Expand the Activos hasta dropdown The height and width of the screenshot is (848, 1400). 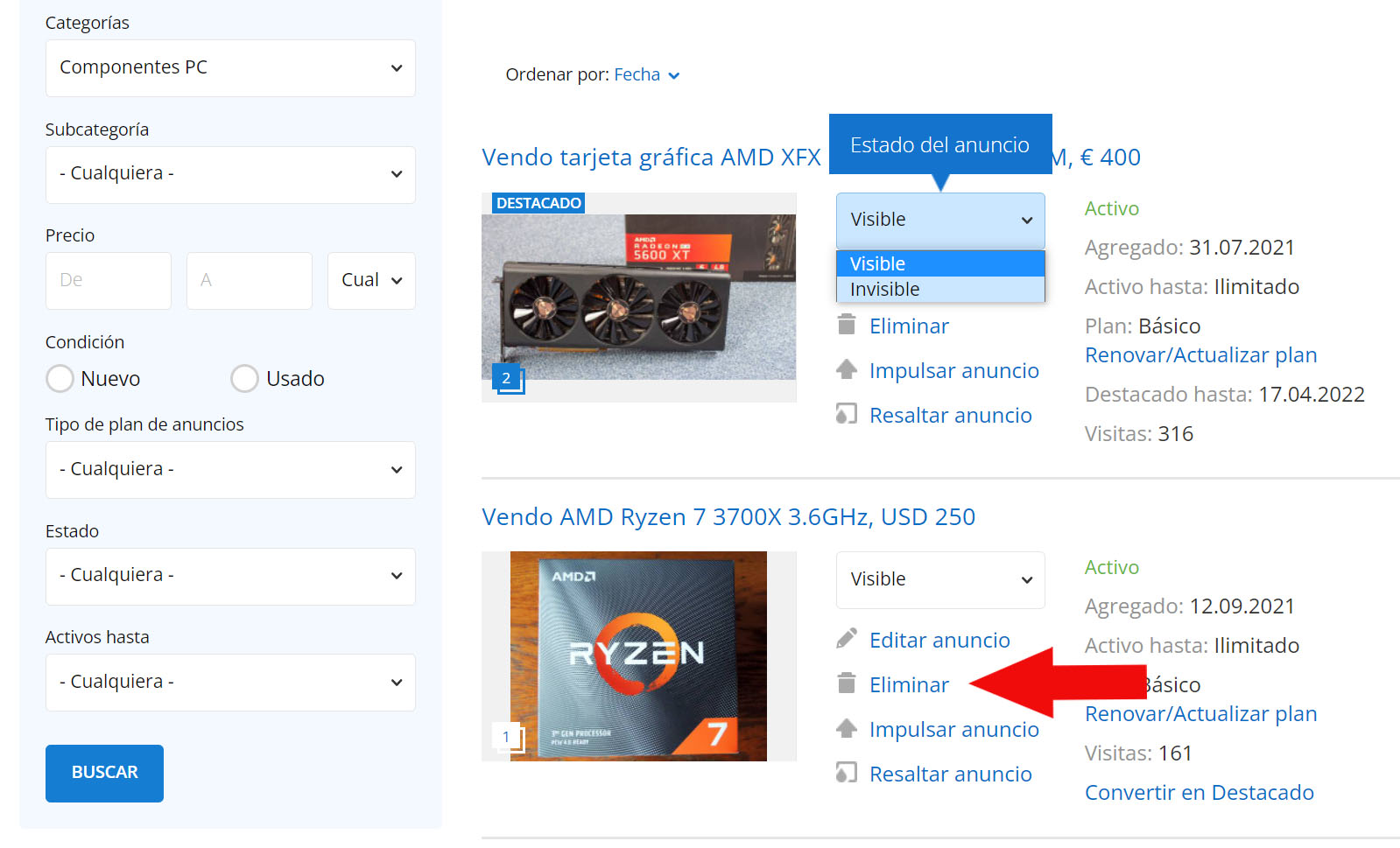point(230,683)
